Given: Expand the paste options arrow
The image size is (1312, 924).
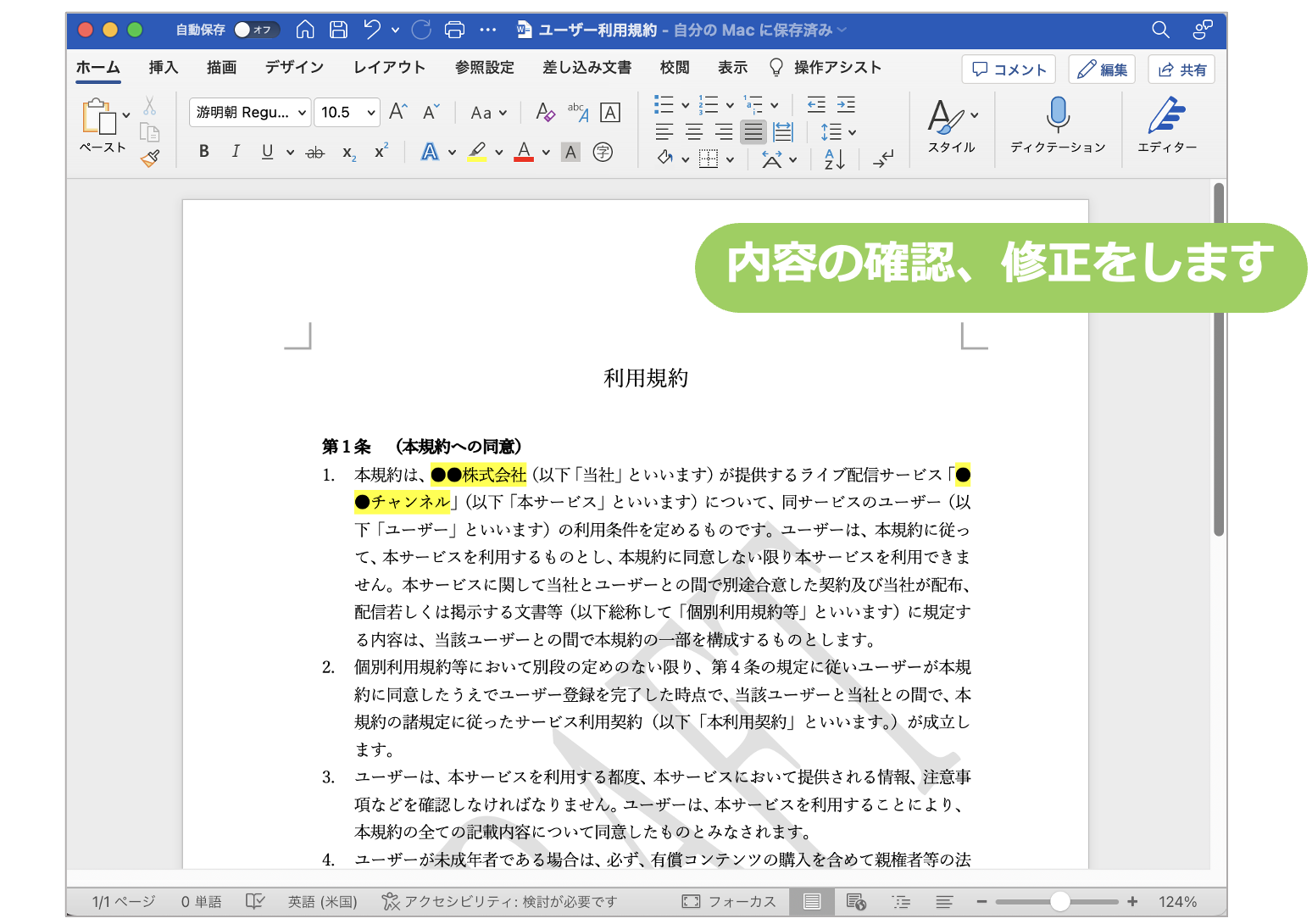Looking at the screenshot, I should tap(126, 115).
